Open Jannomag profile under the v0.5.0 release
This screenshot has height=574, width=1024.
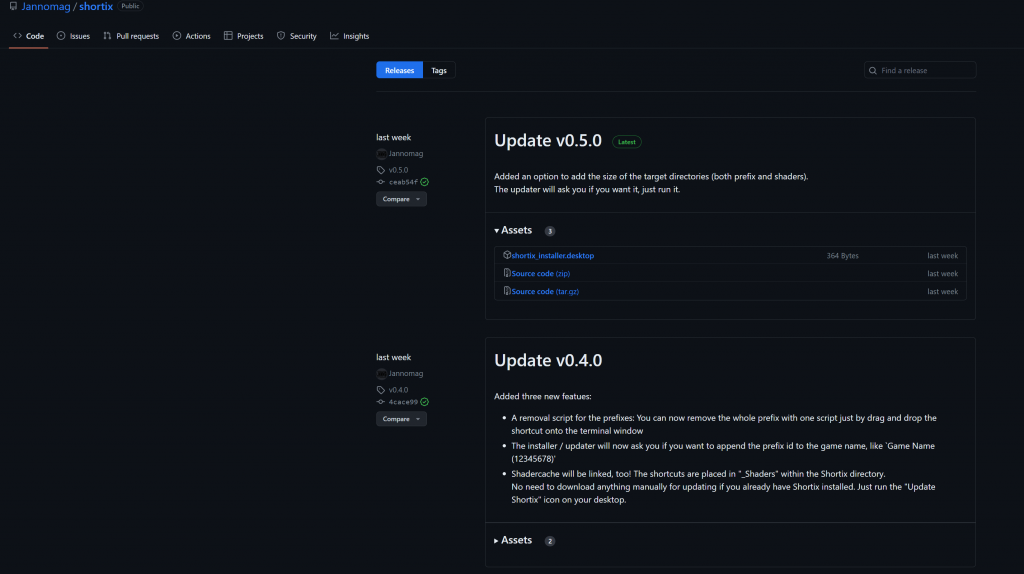pyautogui.click(x=406, y=153)
